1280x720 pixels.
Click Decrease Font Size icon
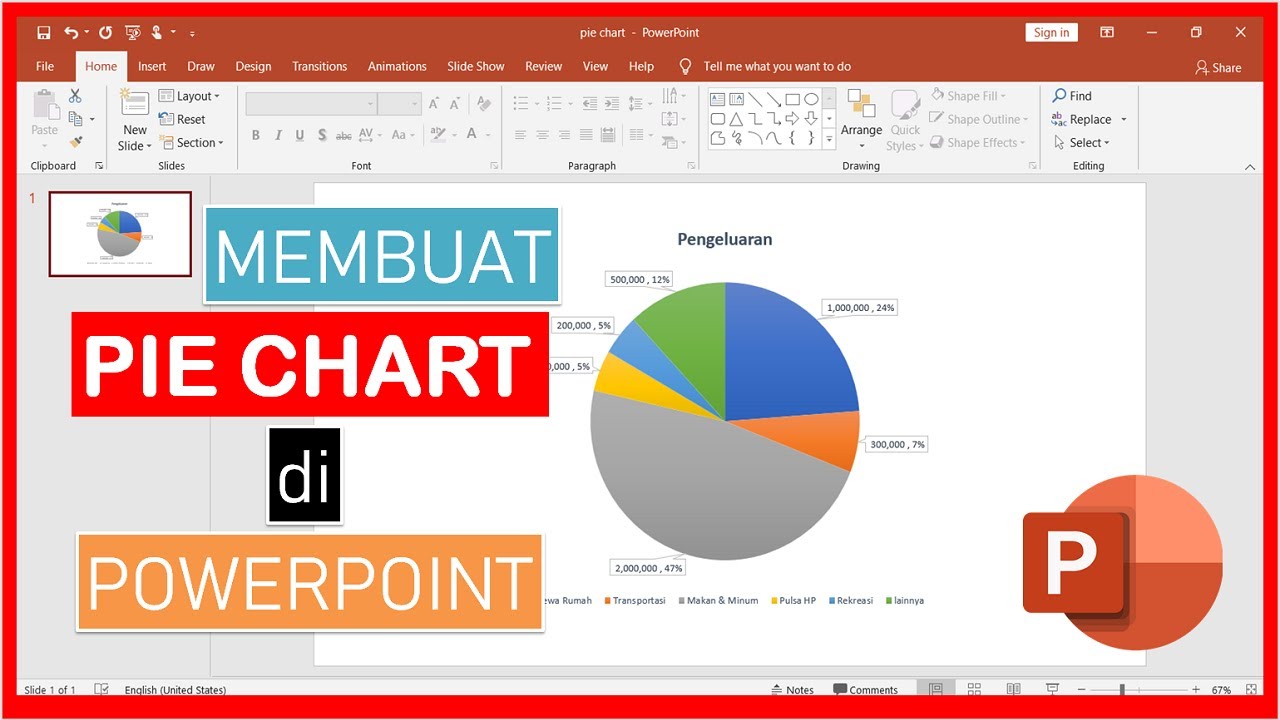click(455, 104)
